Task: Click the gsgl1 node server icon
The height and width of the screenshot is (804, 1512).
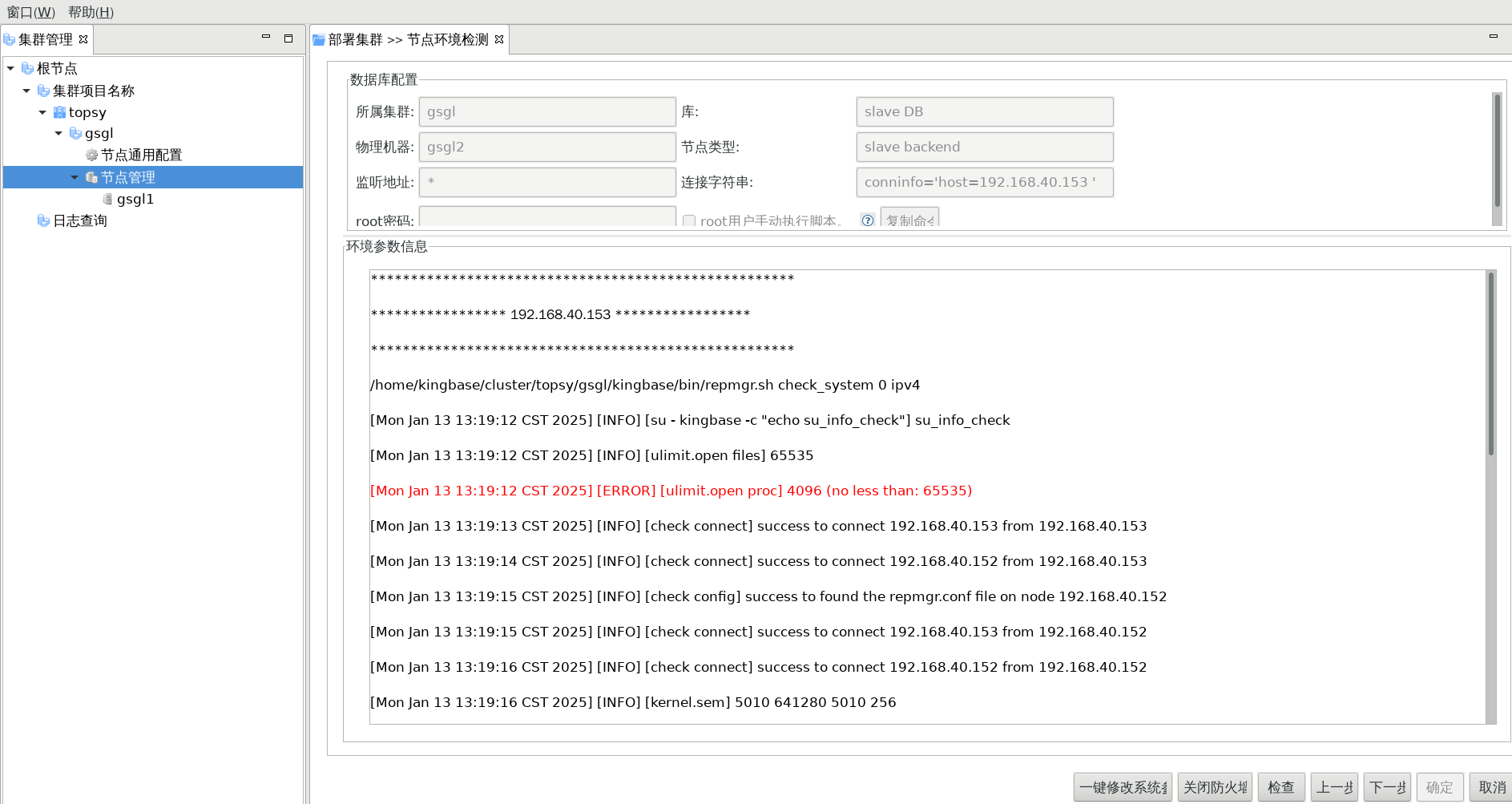Action: coord(107,199)
